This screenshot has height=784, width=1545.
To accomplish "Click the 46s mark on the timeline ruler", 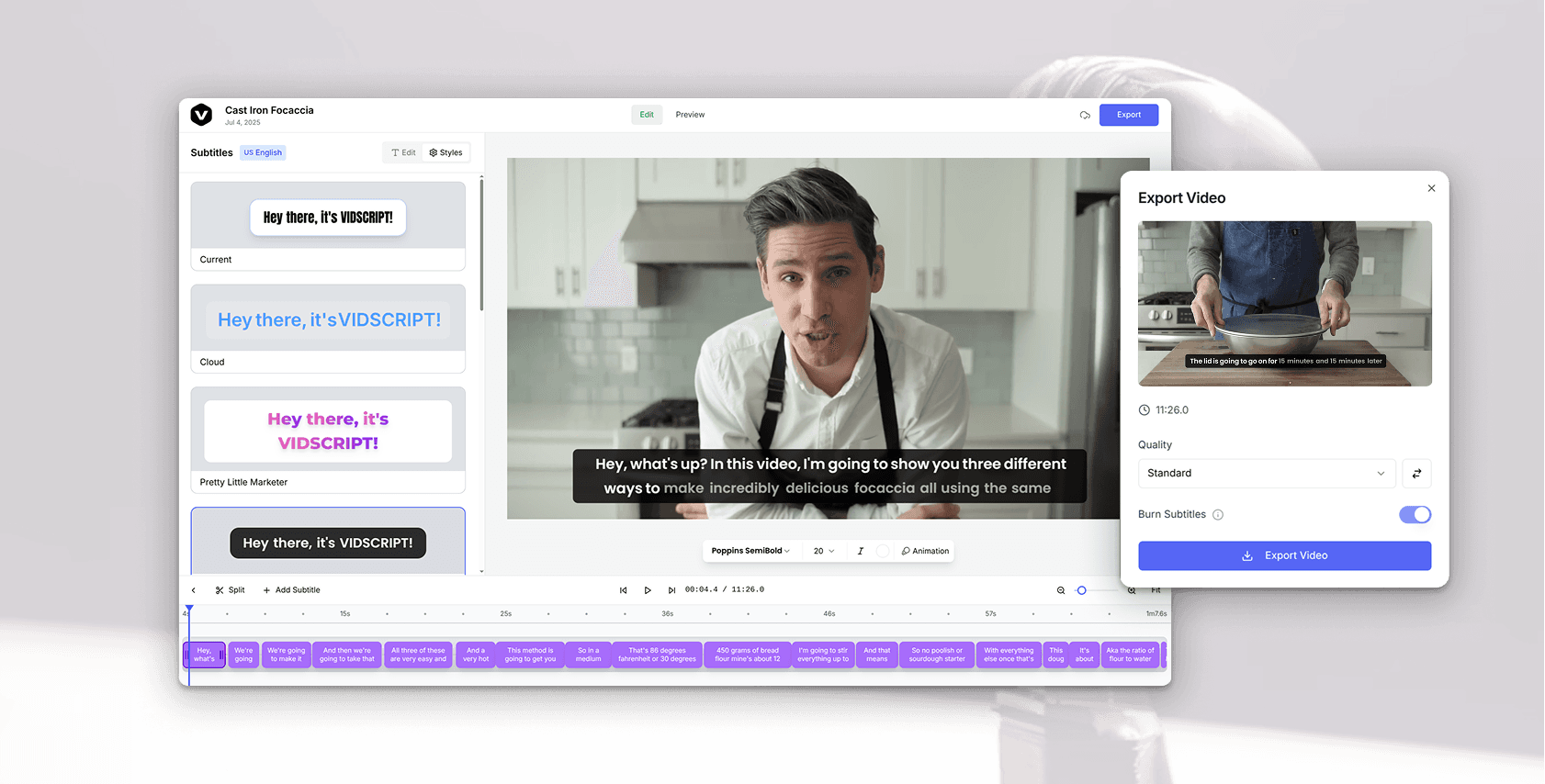I will [x=829, y=613].
